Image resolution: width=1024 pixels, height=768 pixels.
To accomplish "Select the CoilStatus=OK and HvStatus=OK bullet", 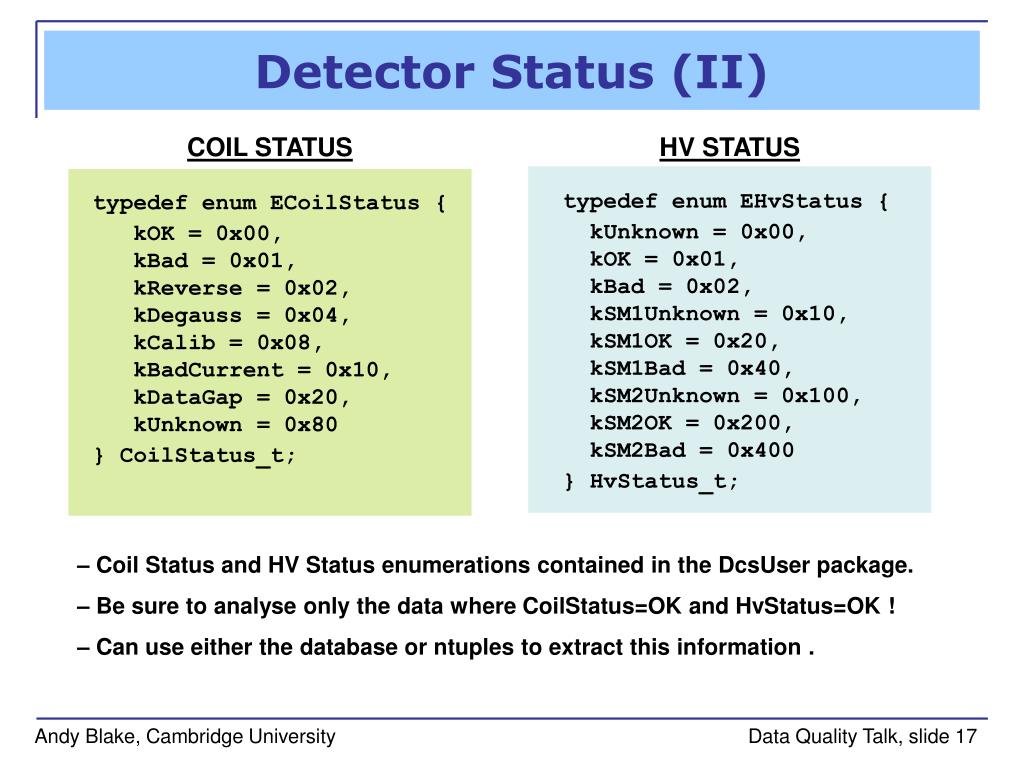I will click(486, 606).
